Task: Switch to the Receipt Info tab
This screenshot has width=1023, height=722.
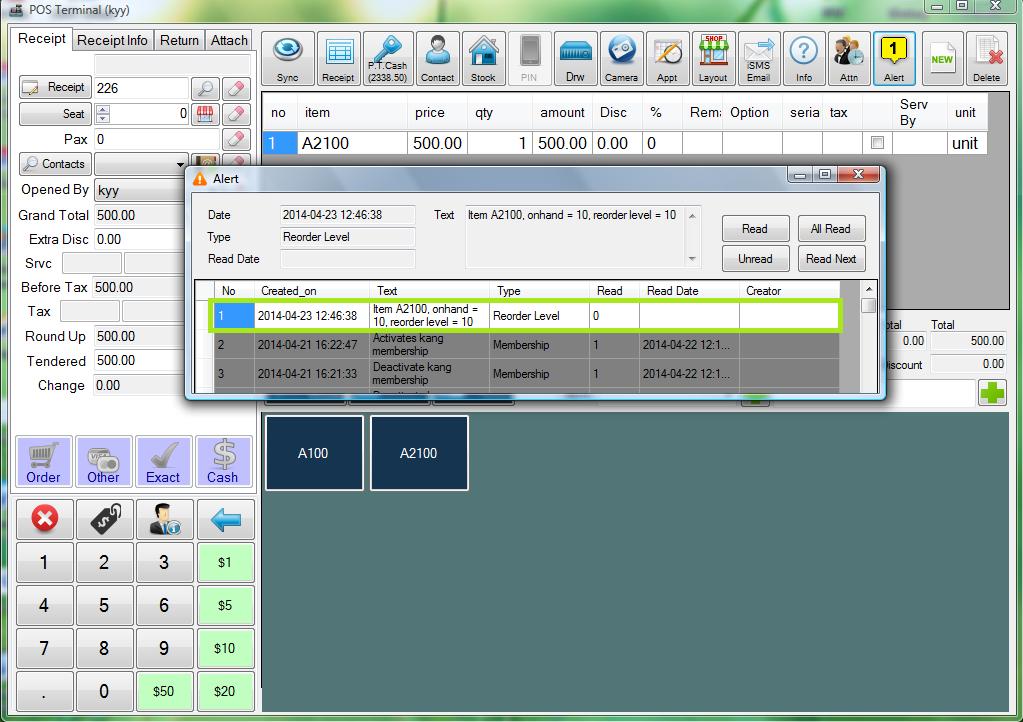Action: click(x=112, y=40)
